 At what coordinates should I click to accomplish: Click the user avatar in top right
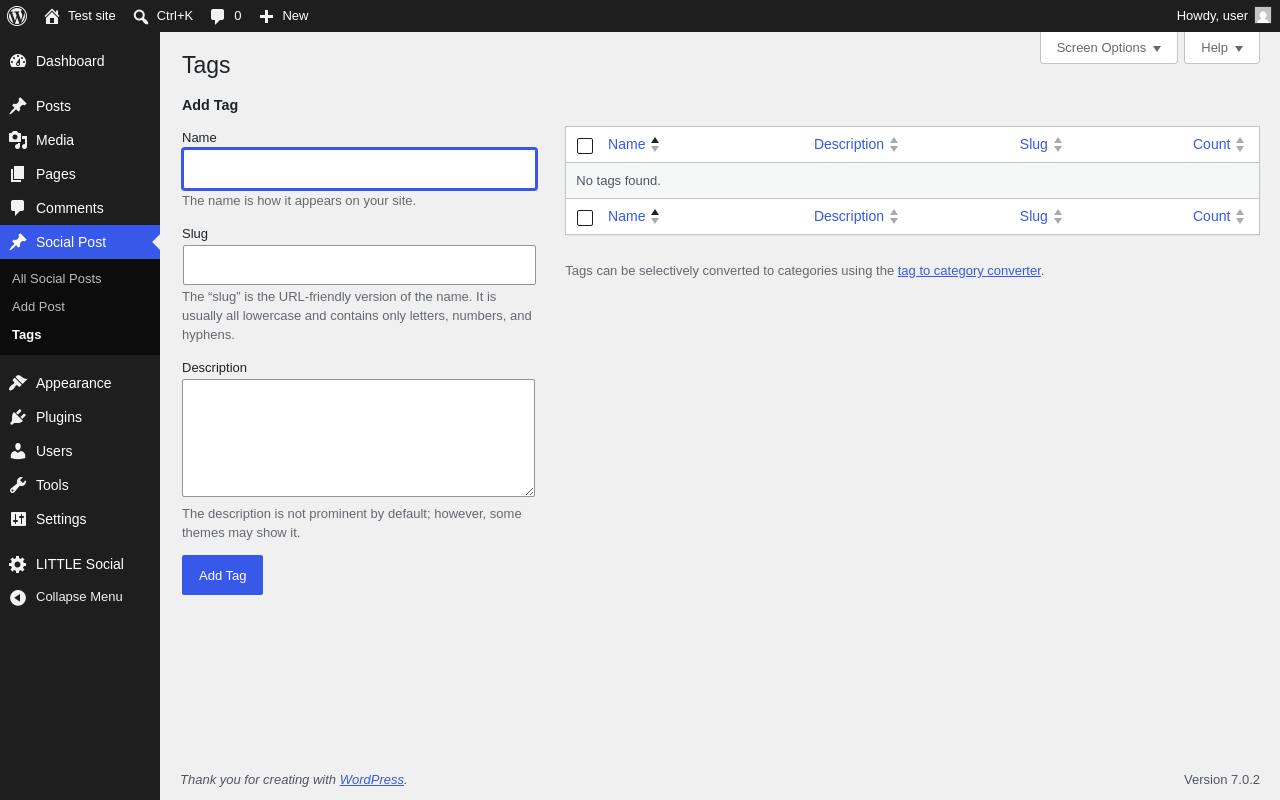point(1263,15)
